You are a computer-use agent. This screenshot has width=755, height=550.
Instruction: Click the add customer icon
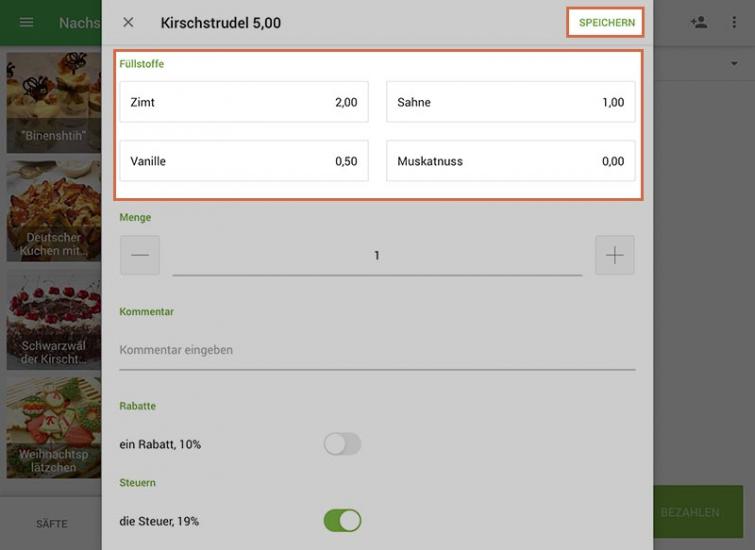coord(698,22)
